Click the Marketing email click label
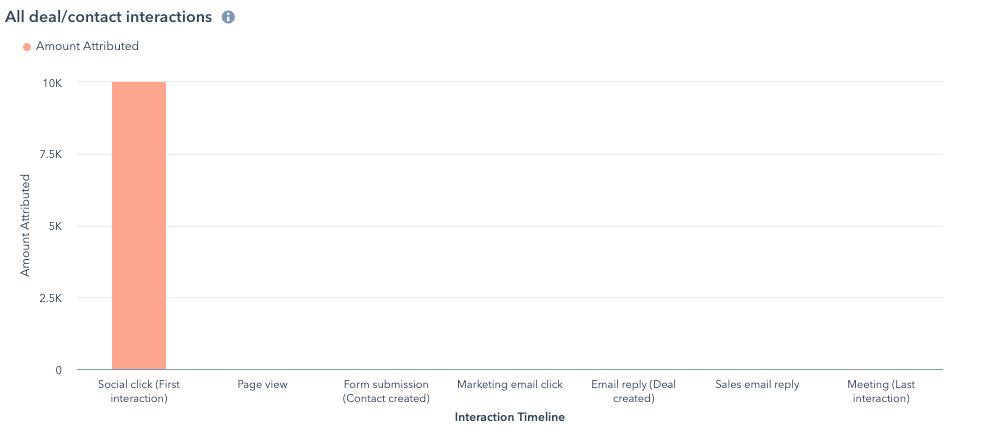991x443 pixels. tap(510, 384)
